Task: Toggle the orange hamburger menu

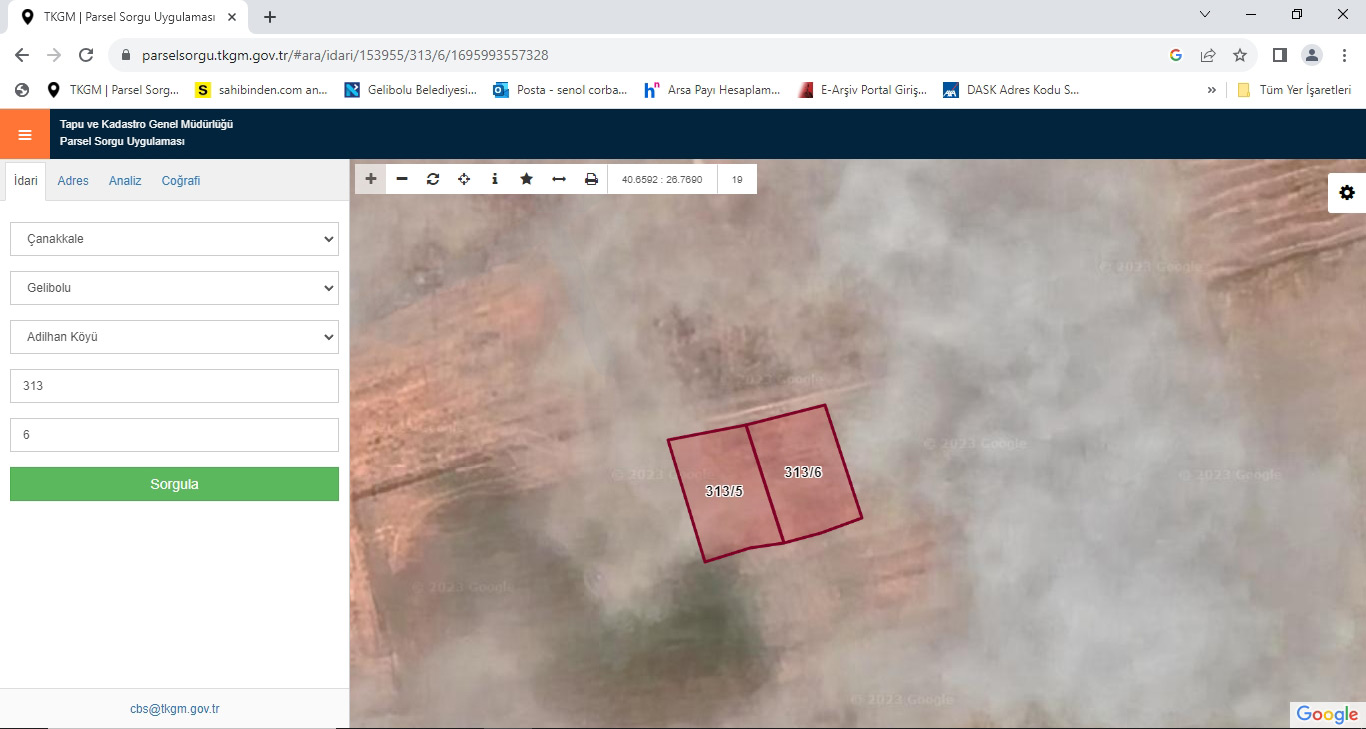Action: [25, 134]
